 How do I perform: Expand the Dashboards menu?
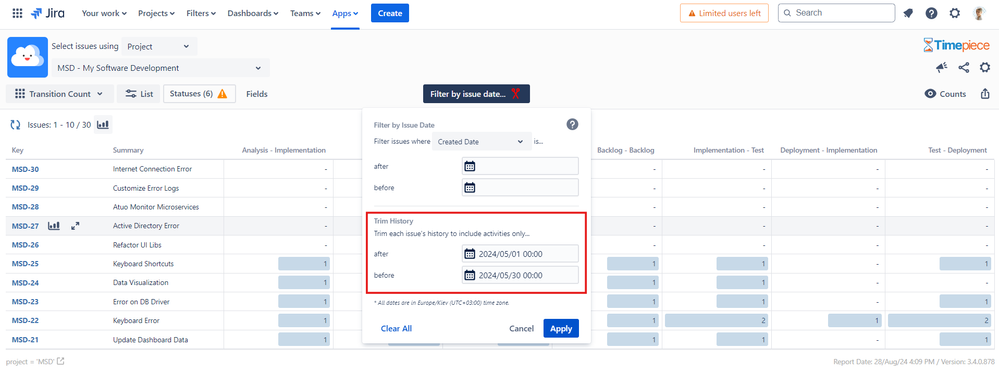tap(253, 13)
